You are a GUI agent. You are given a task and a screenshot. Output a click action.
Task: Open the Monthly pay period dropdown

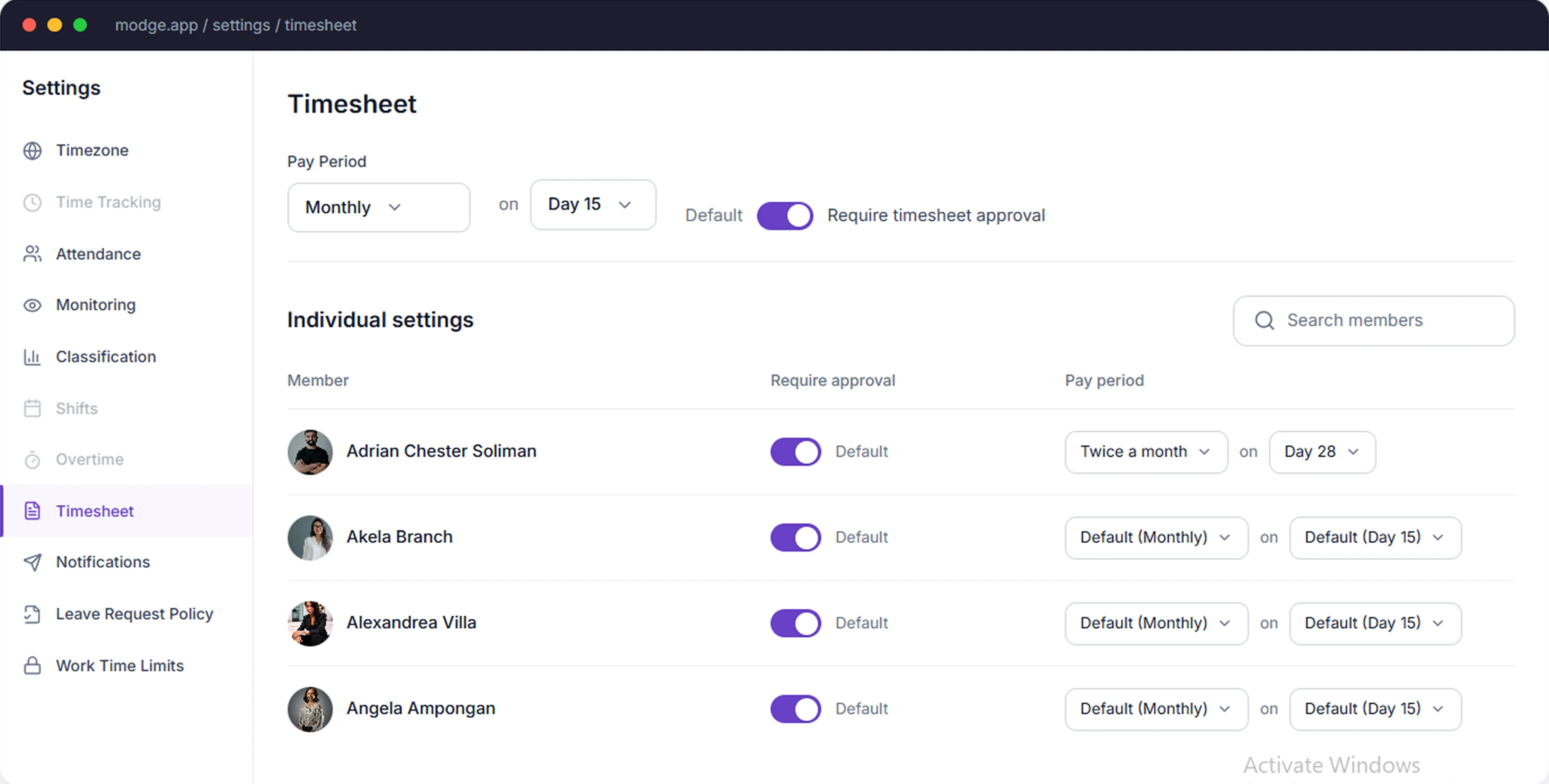click(379, 208)
